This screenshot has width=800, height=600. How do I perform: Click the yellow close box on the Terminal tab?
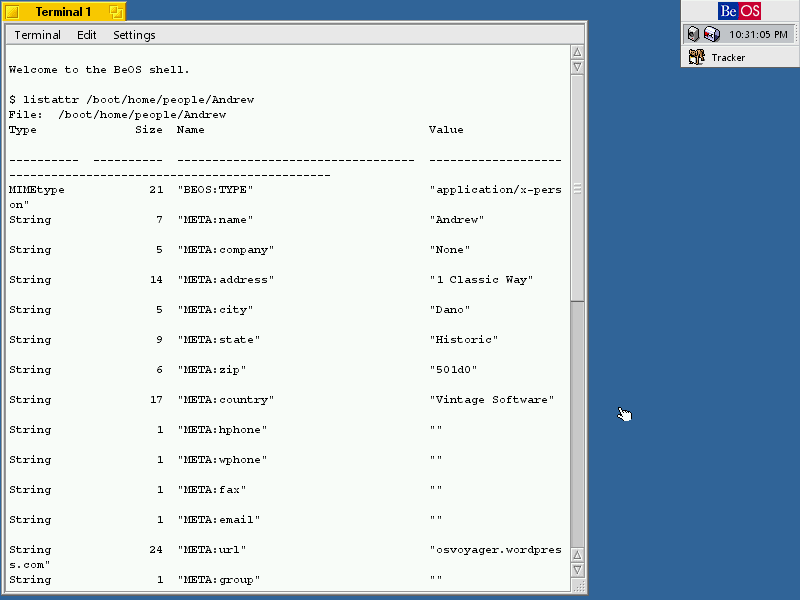pos(12,11)
